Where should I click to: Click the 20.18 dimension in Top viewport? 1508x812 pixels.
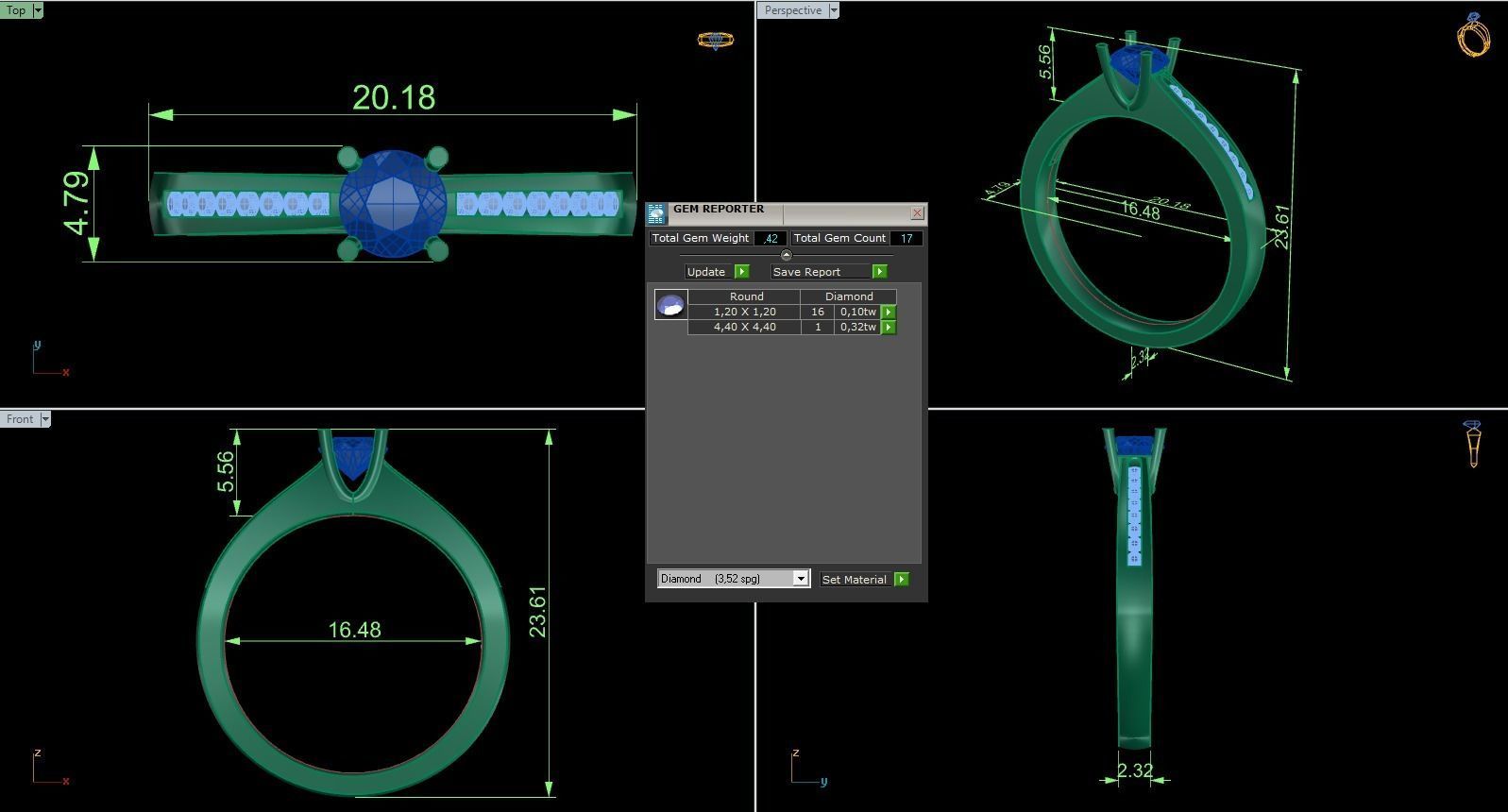coord(394,97)
